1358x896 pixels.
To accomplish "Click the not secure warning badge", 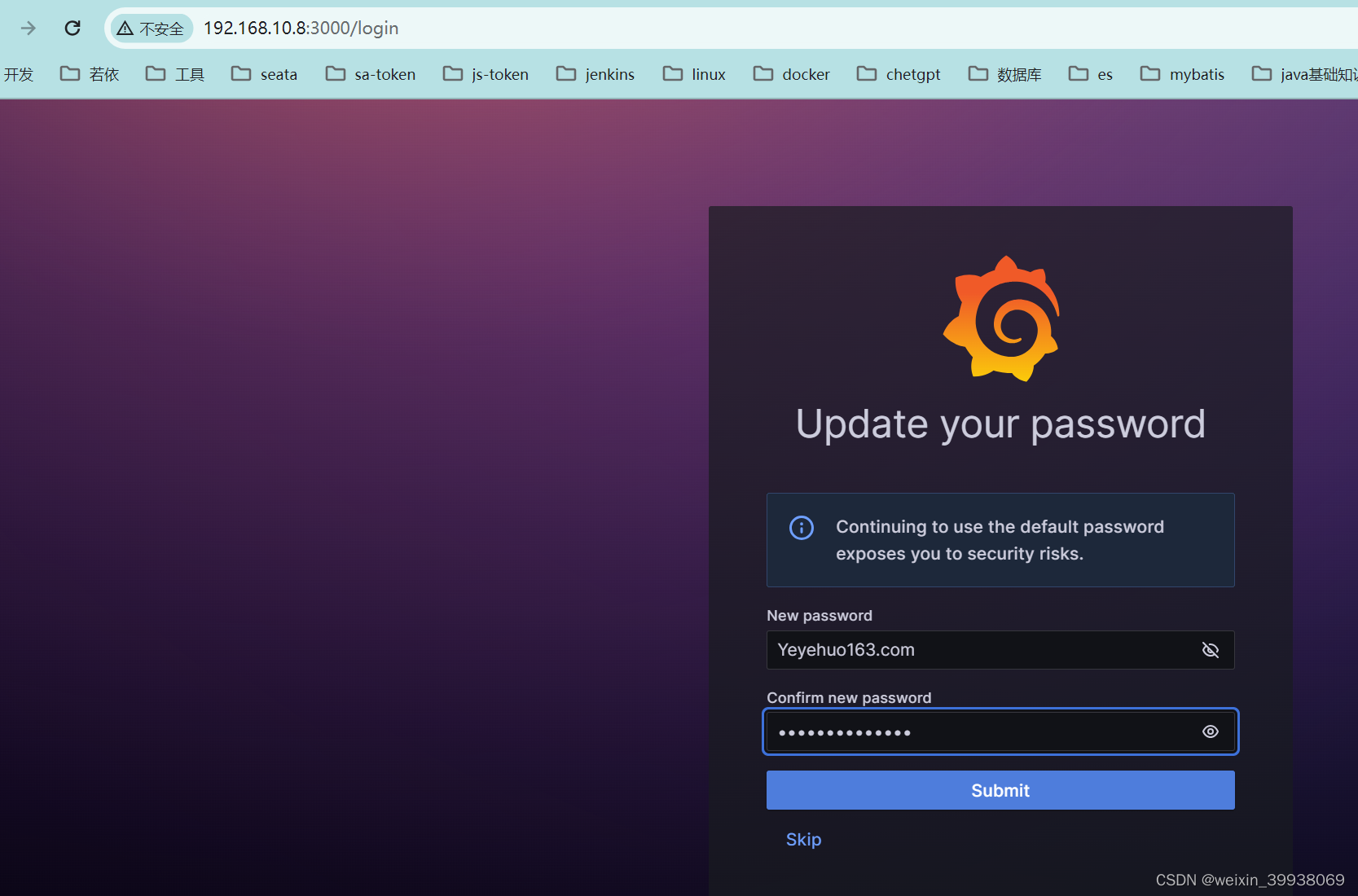I will (x=151, y=29).
